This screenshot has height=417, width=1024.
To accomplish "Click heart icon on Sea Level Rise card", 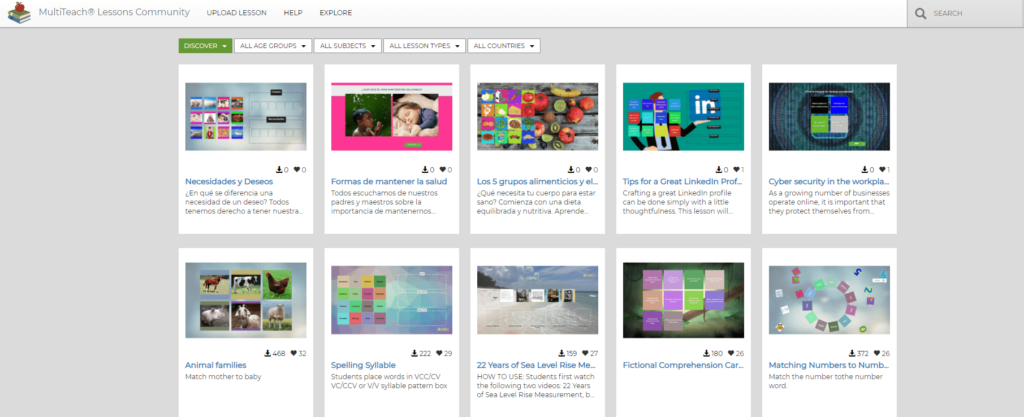I will [585, 353].
